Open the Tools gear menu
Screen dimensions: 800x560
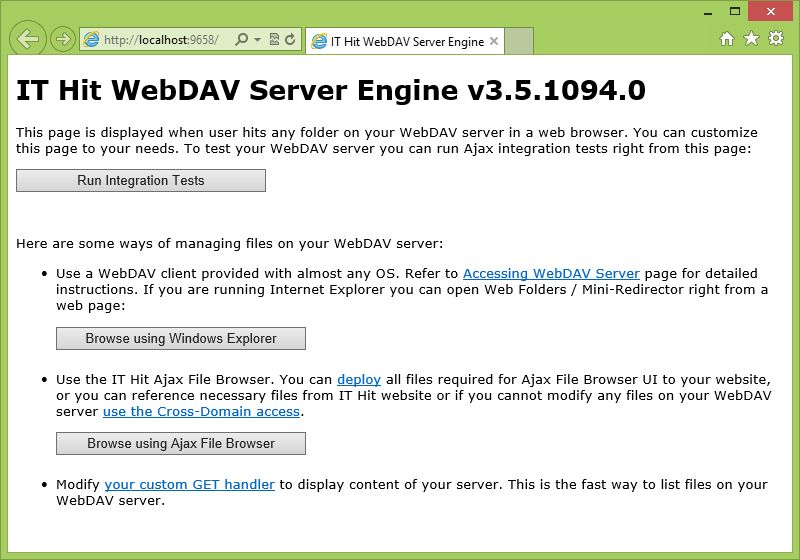point(776,38)
